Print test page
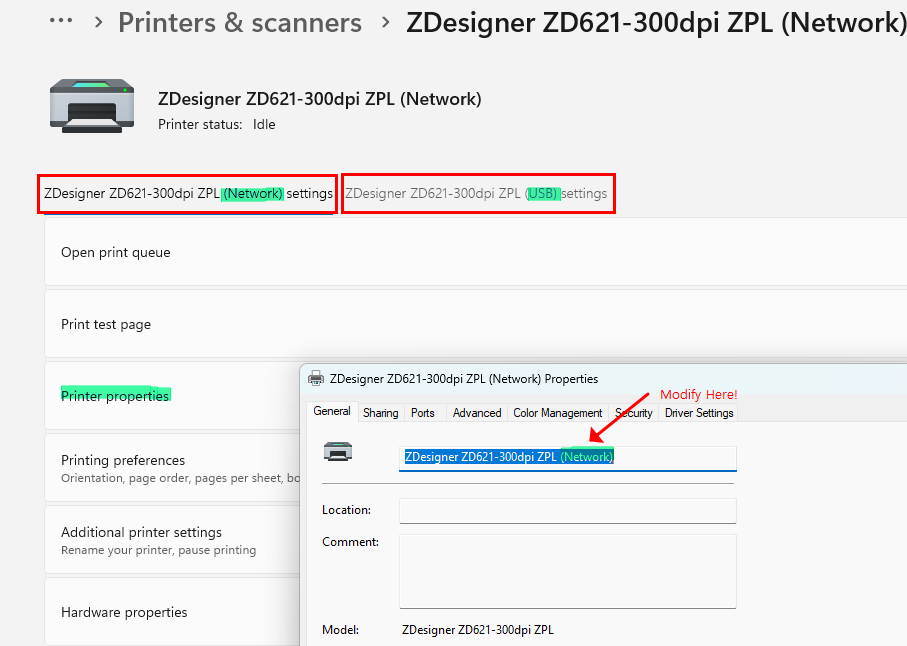 (475, 324)
